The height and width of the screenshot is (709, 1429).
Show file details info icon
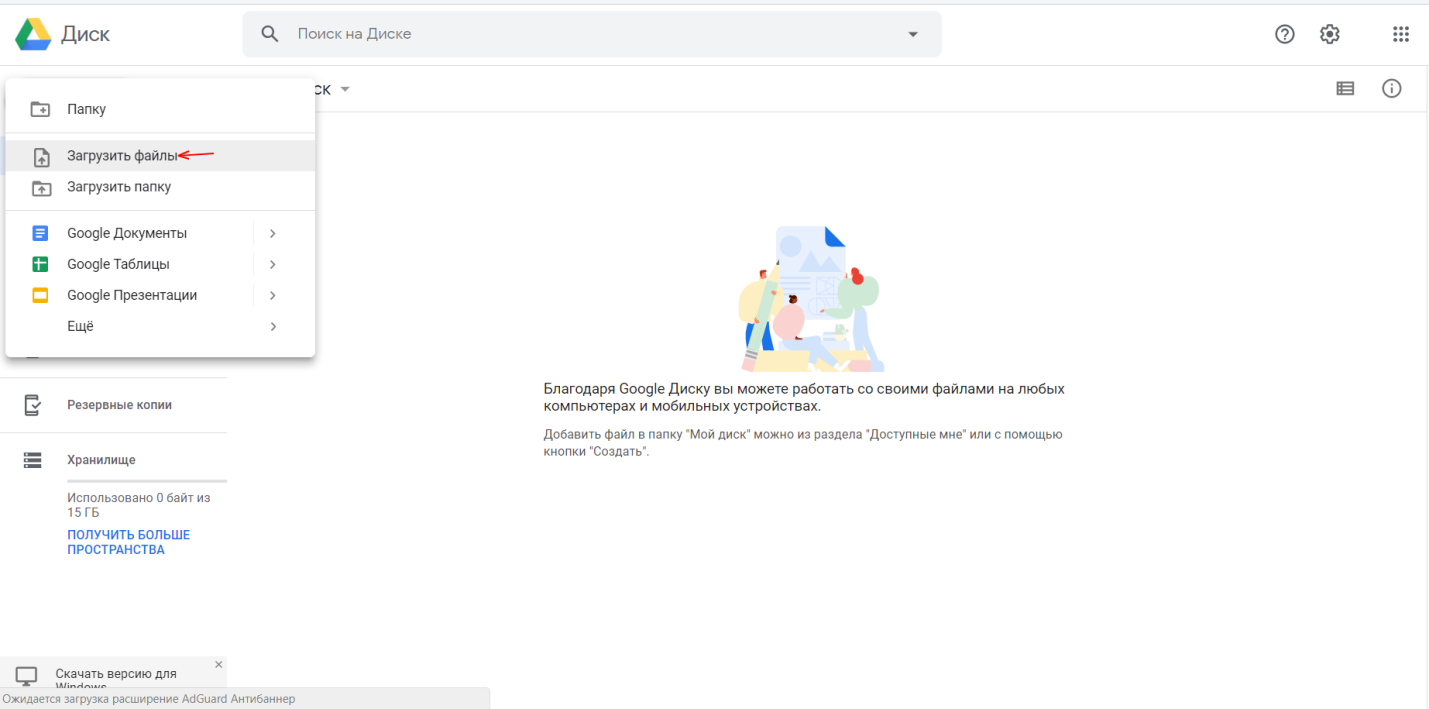click(1391, 88)
